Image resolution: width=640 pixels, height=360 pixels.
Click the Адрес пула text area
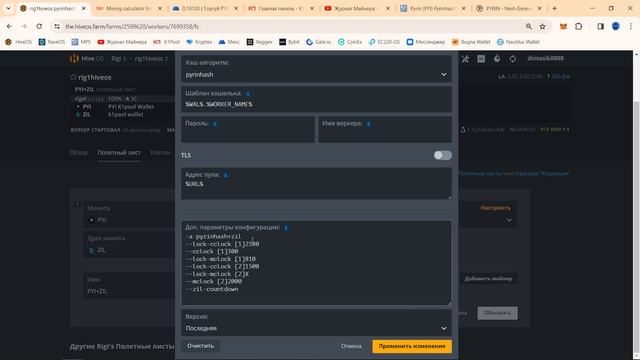(x=316, y=184)
